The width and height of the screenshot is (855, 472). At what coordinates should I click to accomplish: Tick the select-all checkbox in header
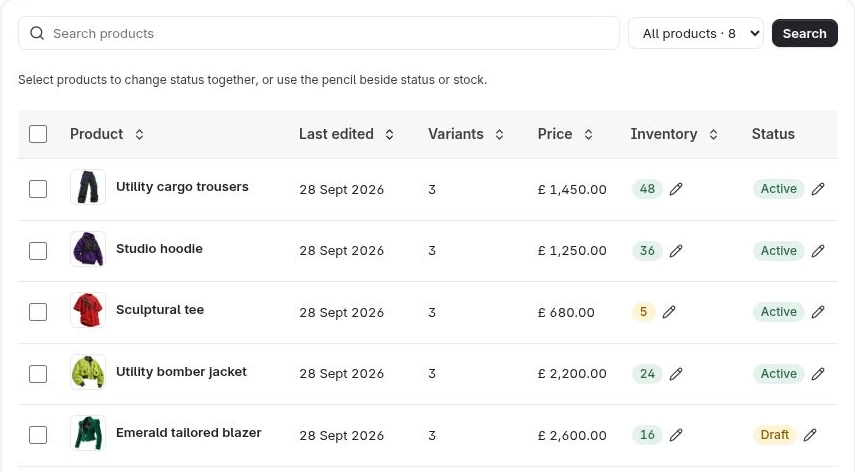tap(38, 134)
